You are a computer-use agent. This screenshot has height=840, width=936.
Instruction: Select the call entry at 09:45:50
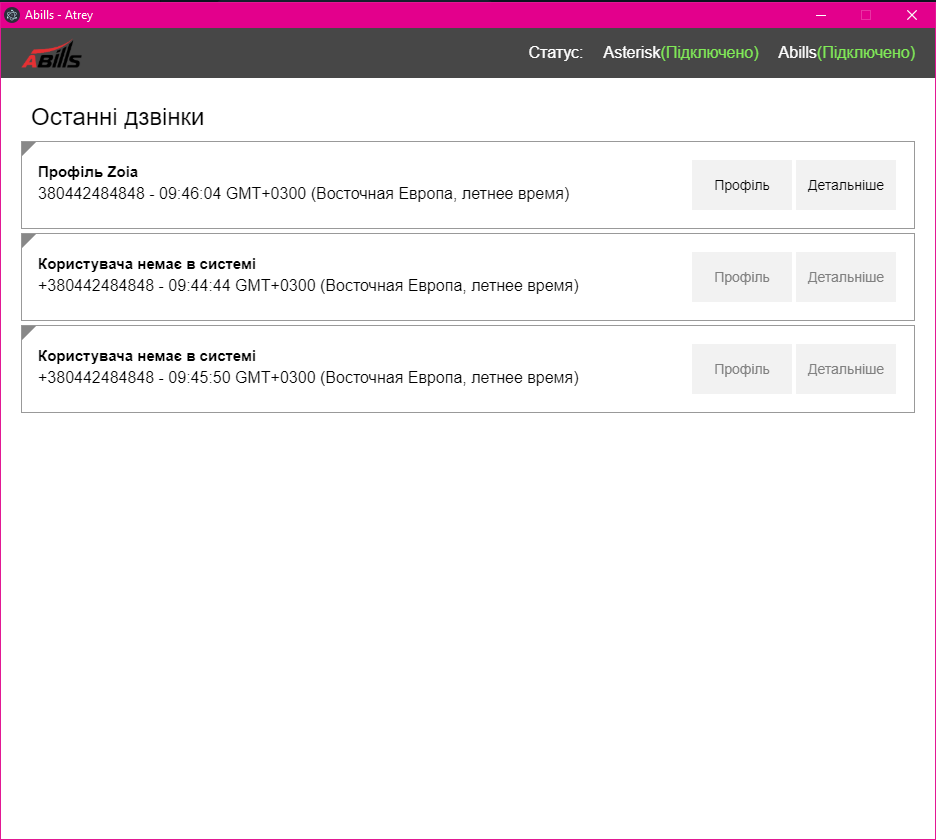click(x=308, y=378)
